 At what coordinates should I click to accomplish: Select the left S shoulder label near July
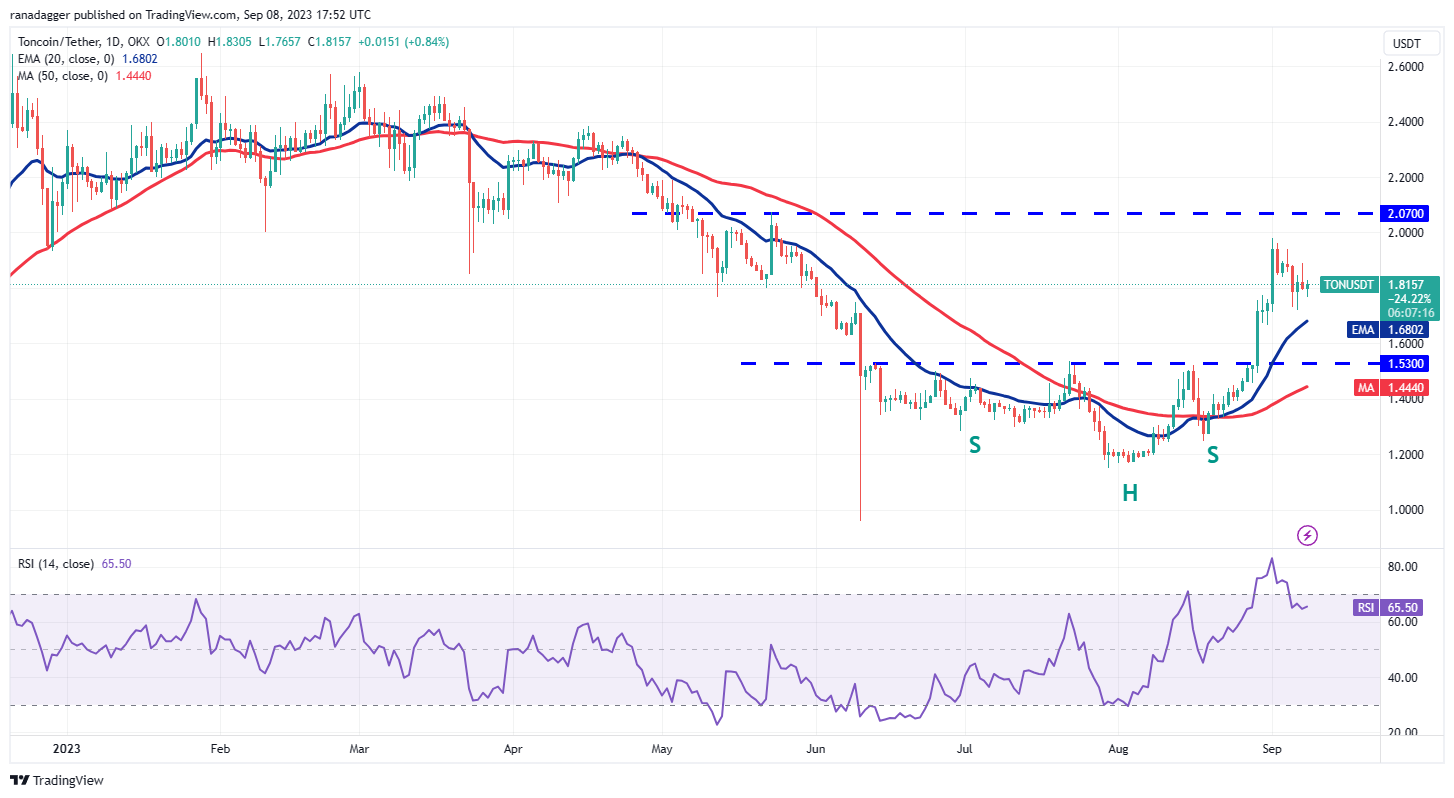(973, 445)
